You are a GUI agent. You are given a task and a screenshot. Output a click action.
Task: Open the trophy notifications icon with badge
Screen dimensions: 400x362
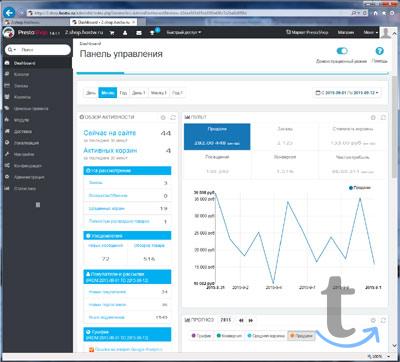[154, 32]
